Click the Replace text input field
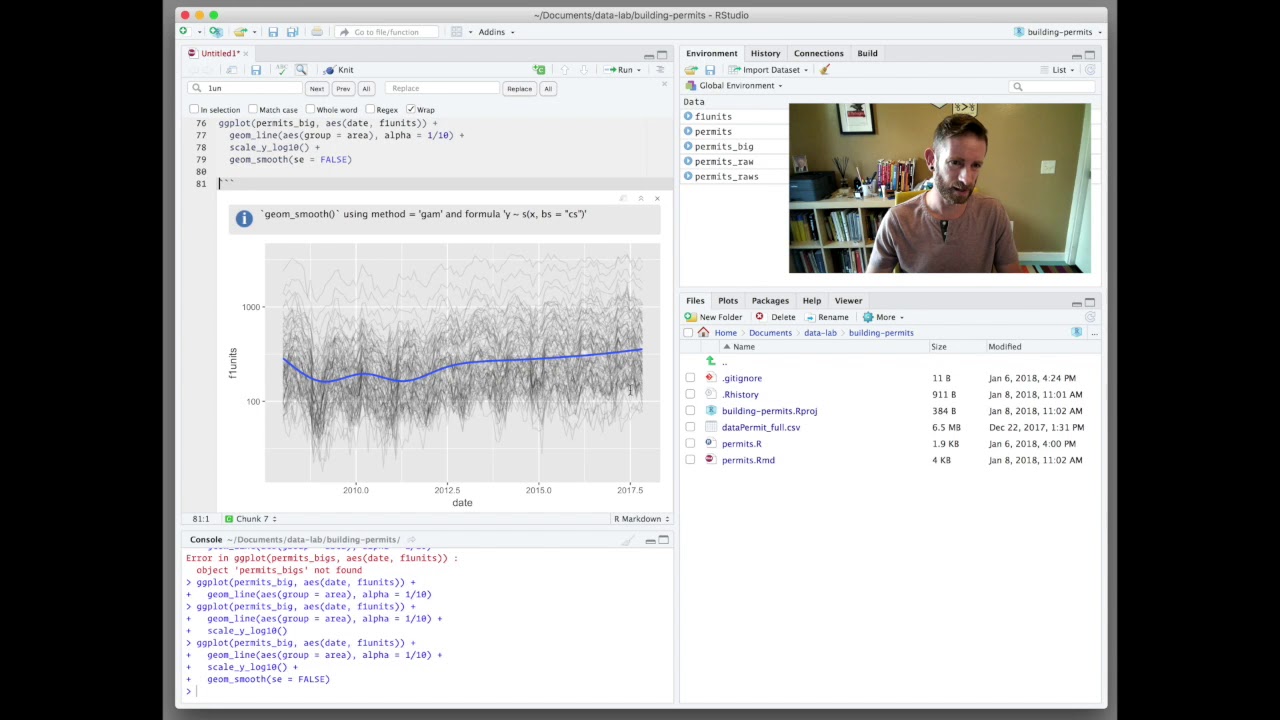This screenshot has width=1280, height=720. 440,89
